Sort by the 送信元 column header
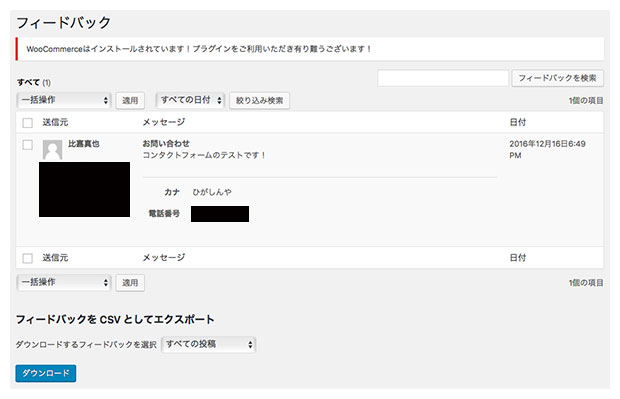Screen dimensions: 620x399 tap(55, 122)
